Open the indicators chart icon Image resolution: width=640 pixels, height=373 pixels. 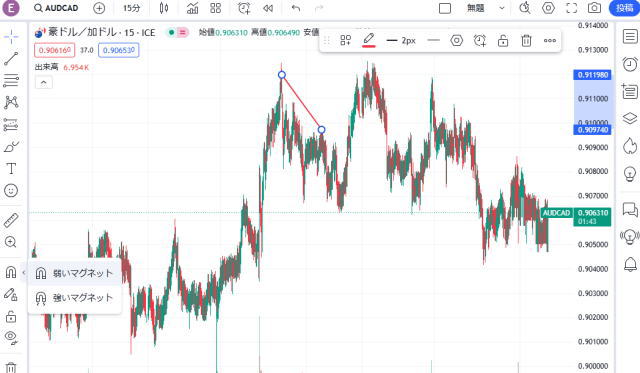pos(192,8)
